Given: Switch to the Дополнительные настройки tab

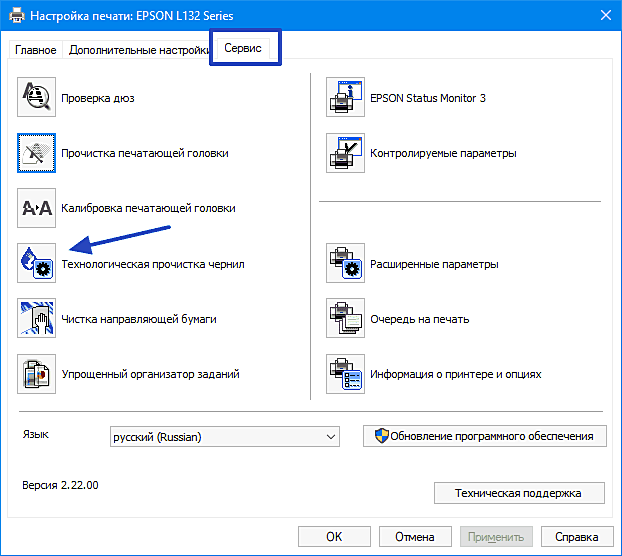Looking at the screenshot, I should coord(139,50).
